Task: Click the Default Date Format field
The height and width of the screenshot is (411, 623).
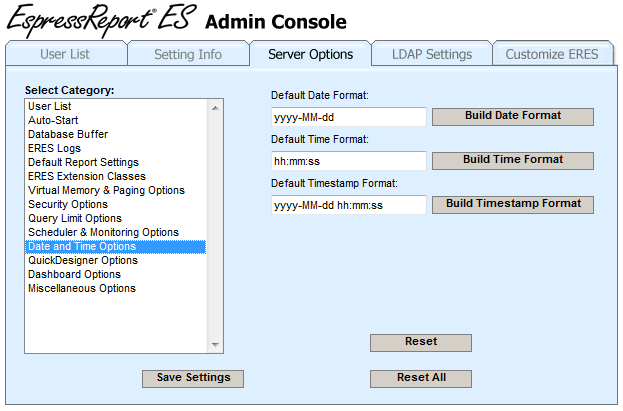Action: tap(348, 117)
